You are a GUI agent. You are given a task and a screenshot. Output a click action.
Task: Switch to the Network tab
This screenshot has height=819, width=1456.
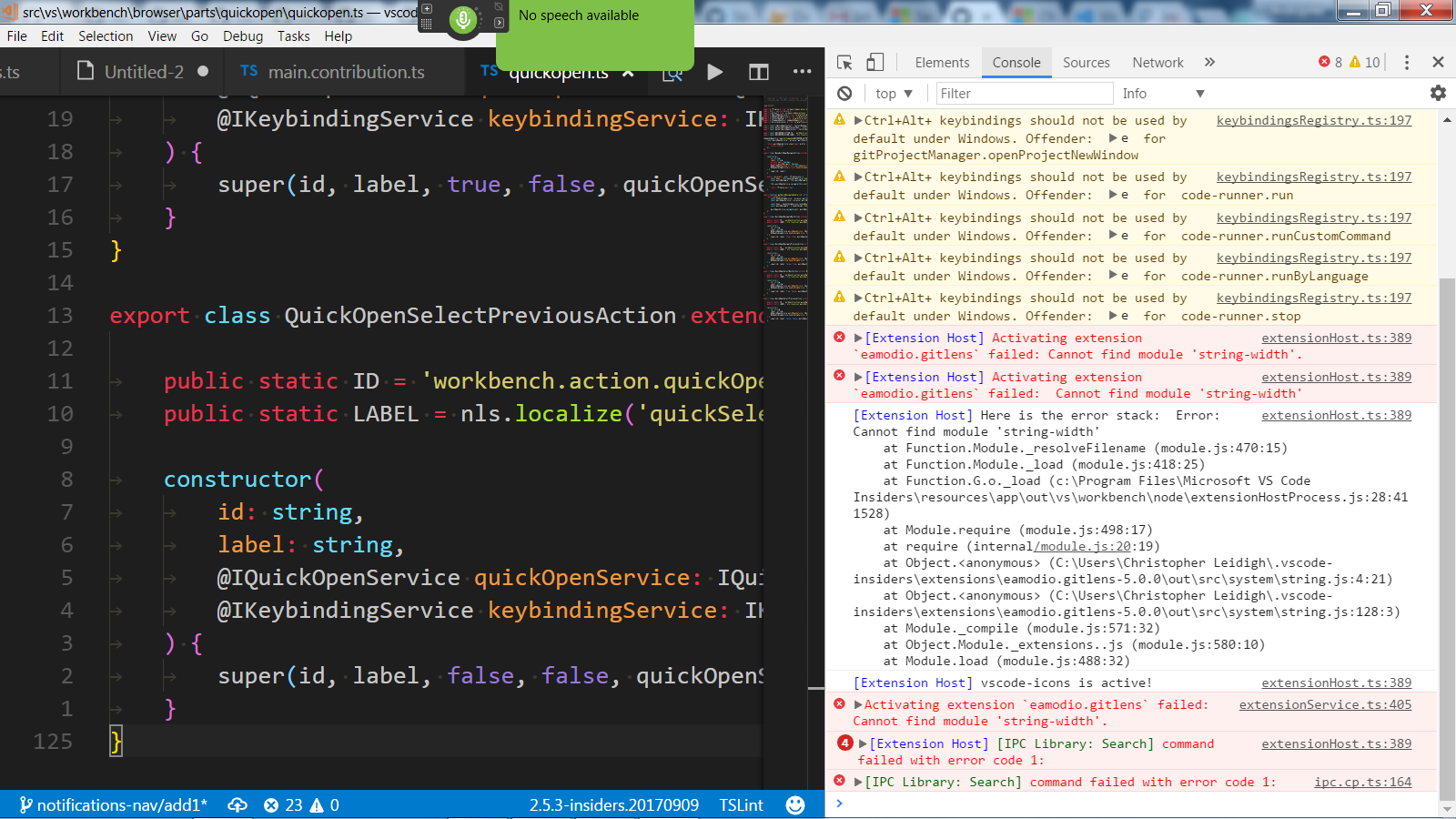tap(1158, 62)
